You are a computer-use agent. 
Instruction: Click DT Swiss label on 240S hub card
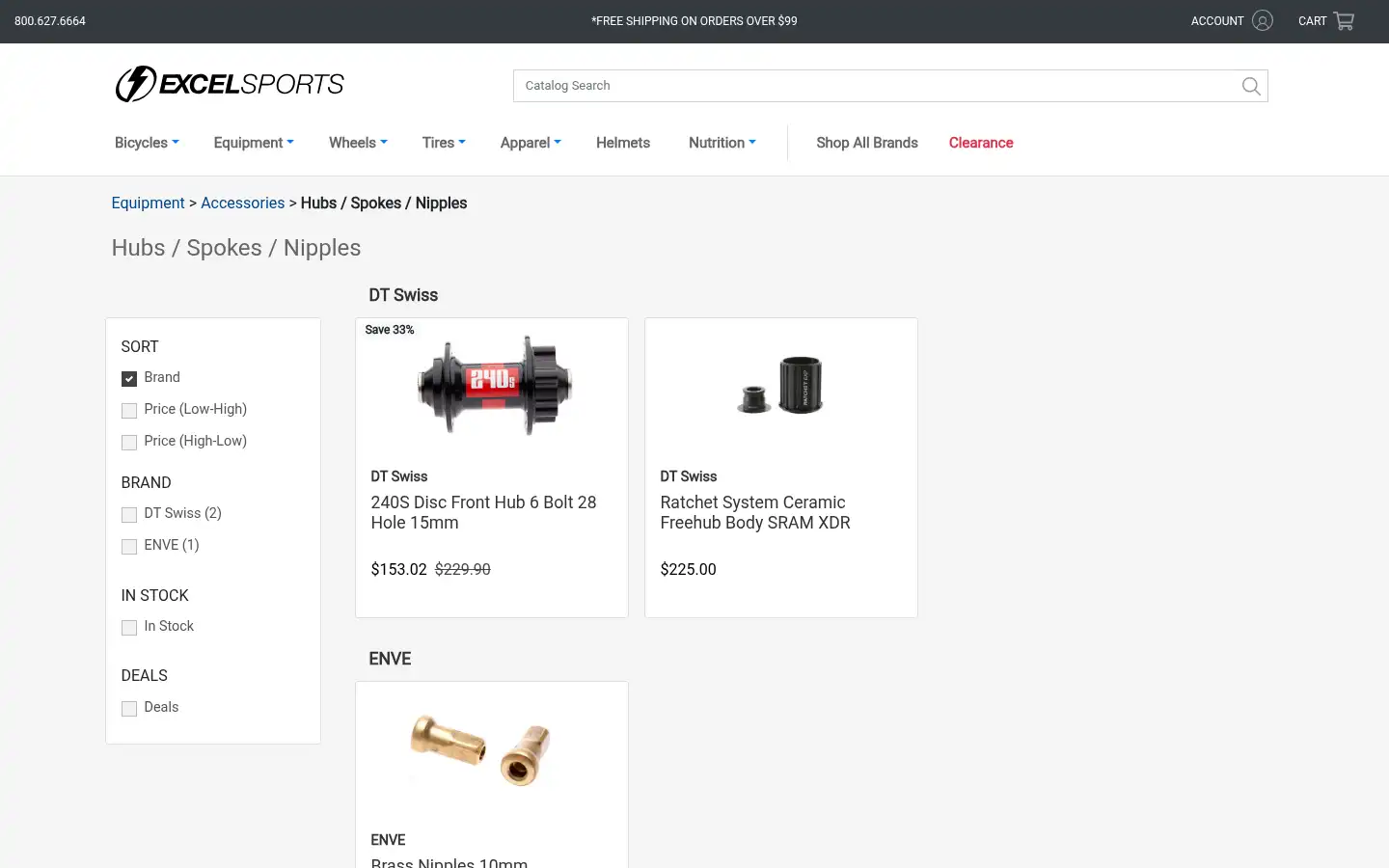tap(399, 476)
